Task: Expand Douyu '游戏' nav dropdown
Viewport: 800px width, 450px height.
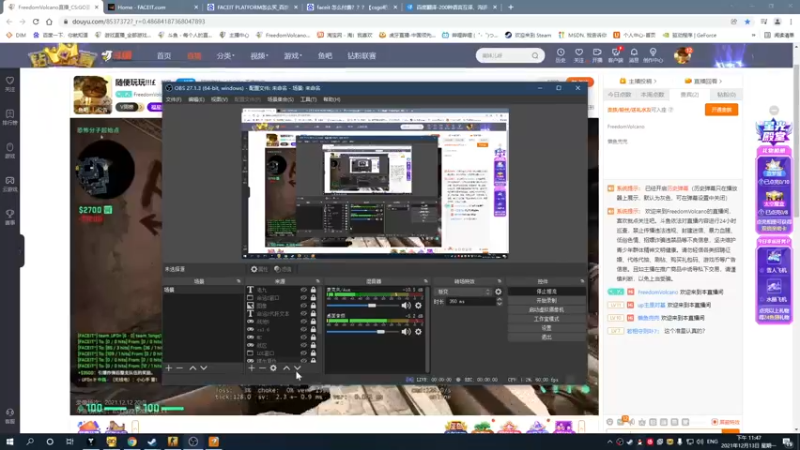Action: (293, 56)
